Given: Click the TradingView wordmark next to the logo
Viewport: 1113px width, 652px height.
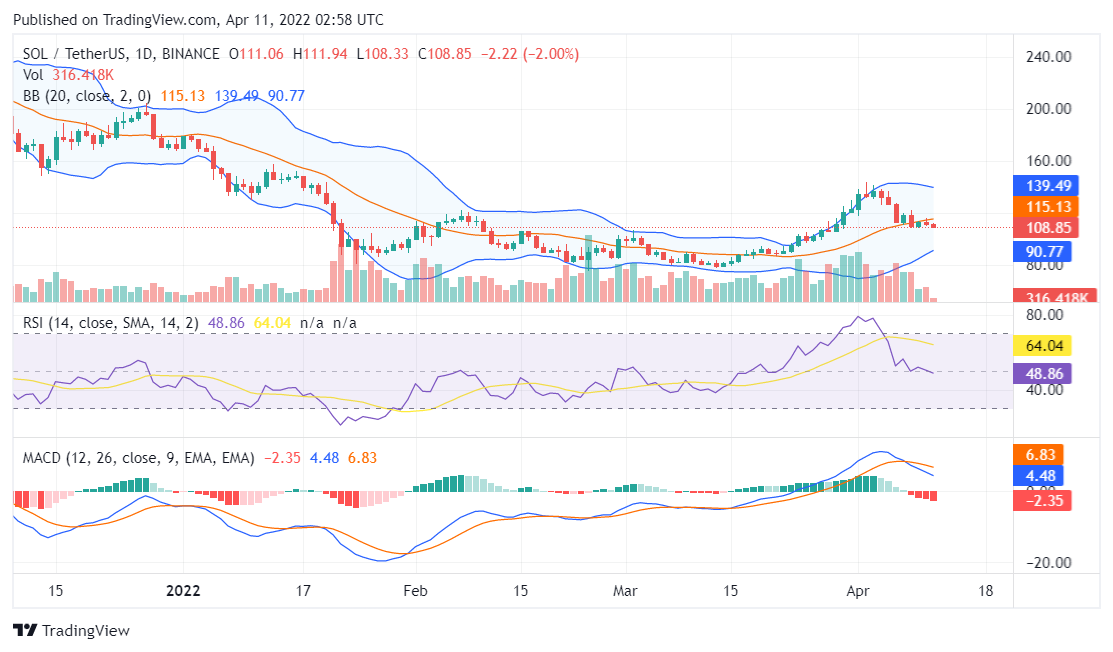Looking at the screenshot, I should click(x=86, y=630).
